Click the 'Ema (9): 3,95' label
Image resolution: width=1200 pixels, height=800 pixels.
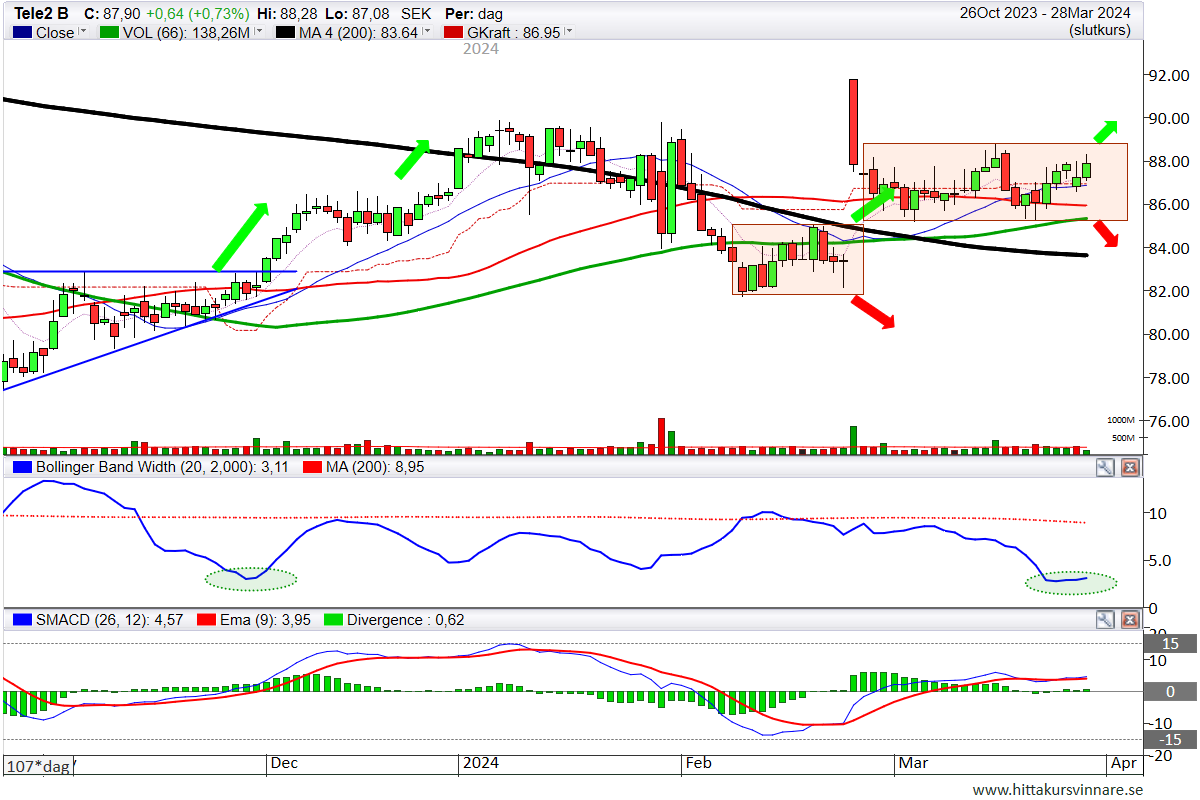(x=267, y=620)
